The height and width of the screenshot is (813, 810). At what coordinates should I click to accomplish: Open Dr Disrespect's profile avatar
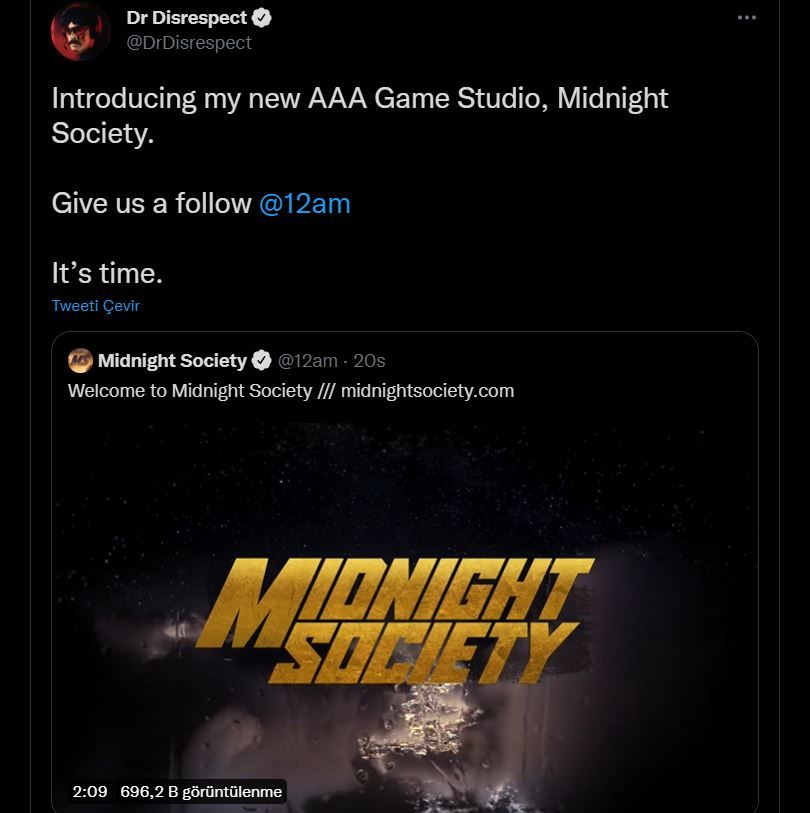80,32
